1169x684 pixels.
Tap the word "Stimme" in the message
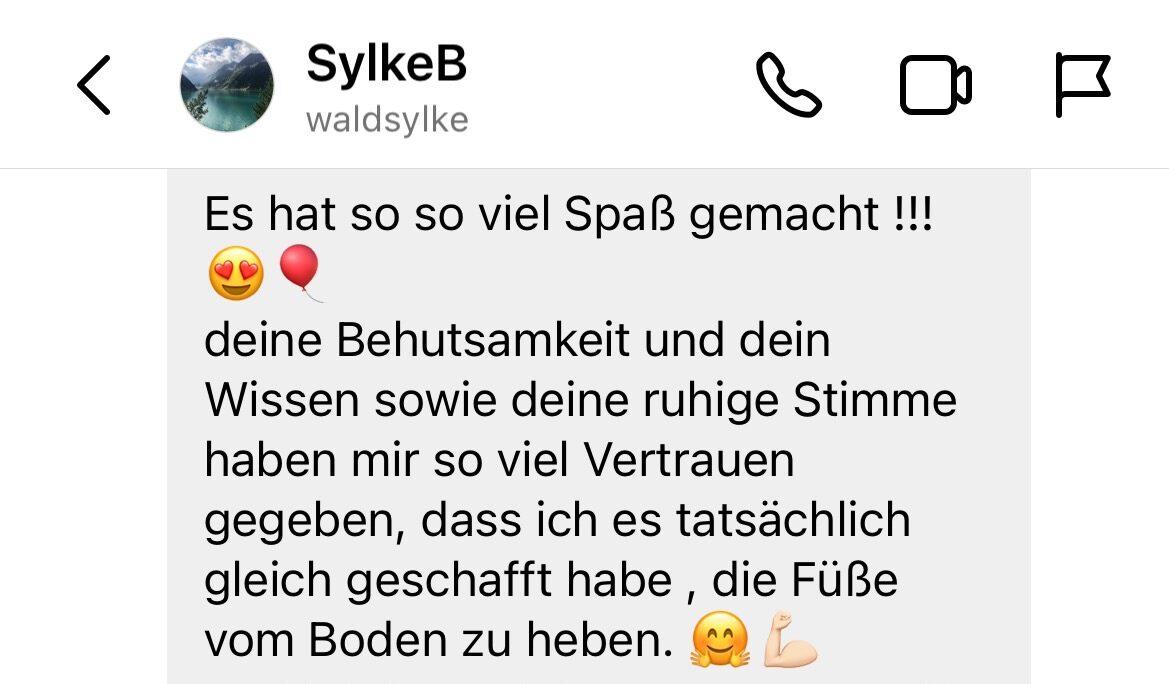pyautogui.click(x=875, y=401)
